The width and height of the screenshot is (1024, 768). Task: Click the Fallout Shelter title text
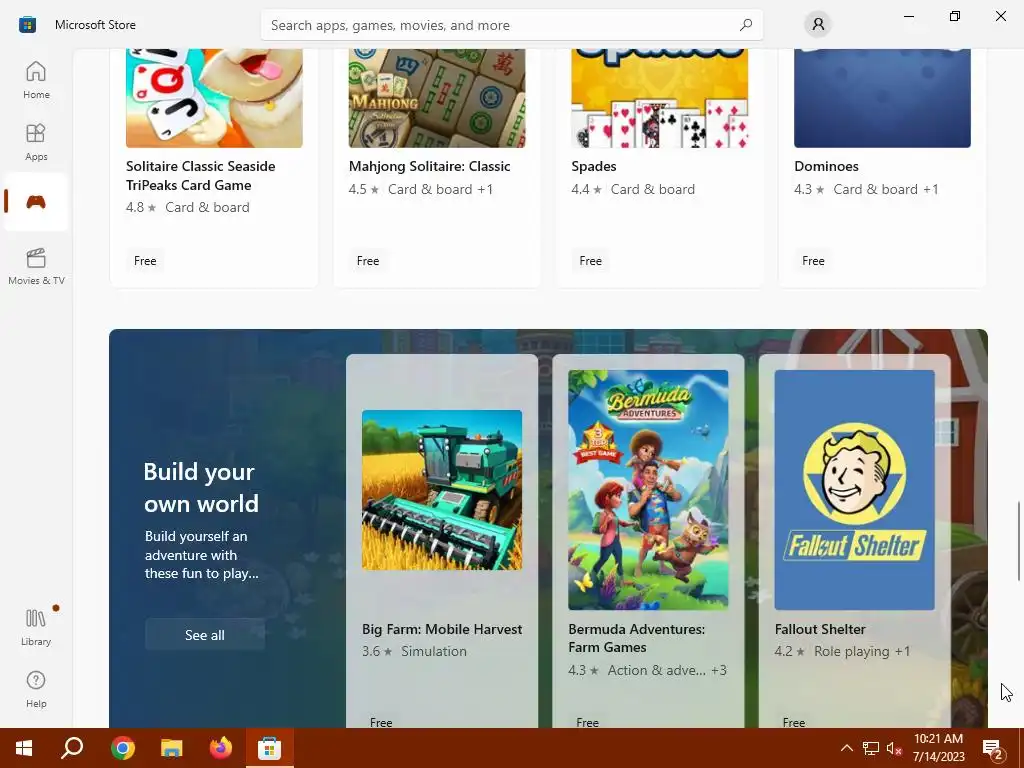[x=820, y=629]
